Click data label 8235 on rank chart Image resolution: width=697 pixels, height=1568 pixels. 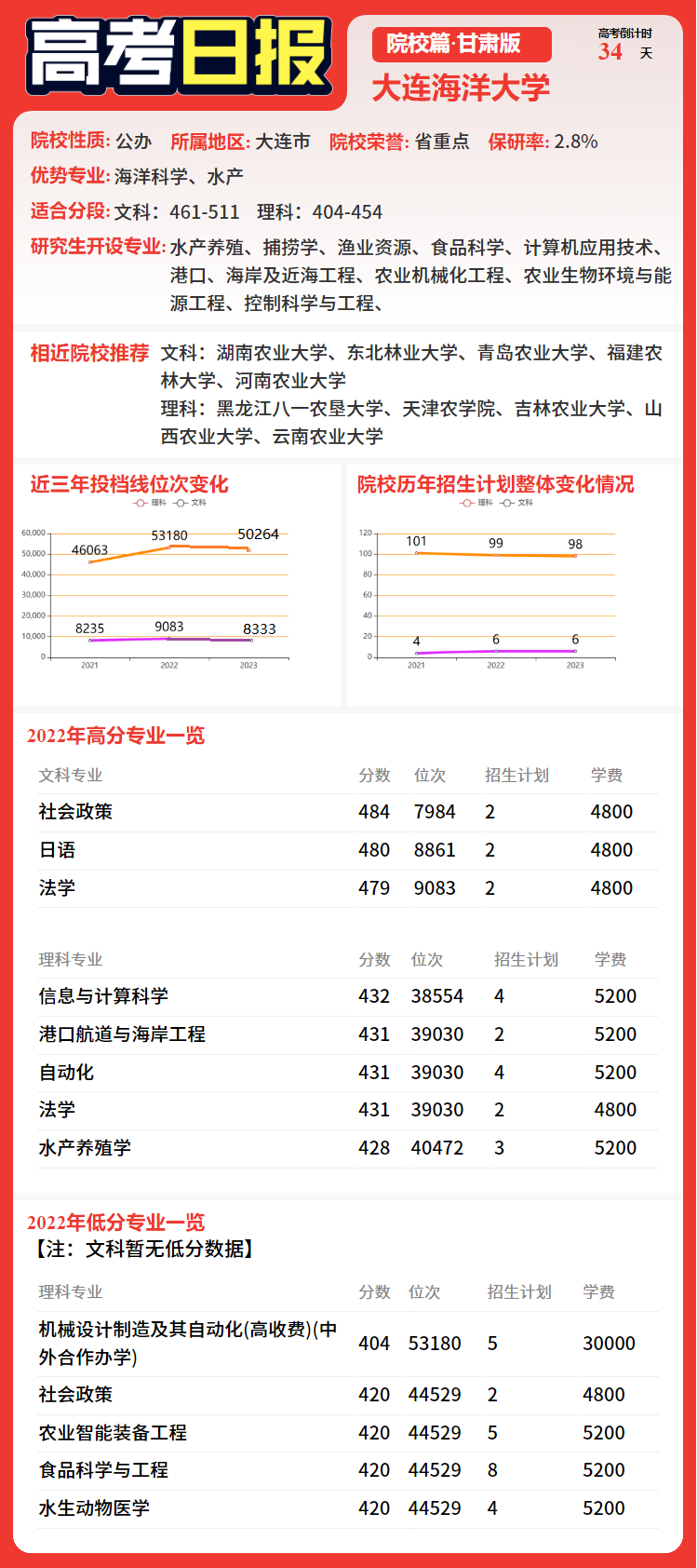(90, 629)
